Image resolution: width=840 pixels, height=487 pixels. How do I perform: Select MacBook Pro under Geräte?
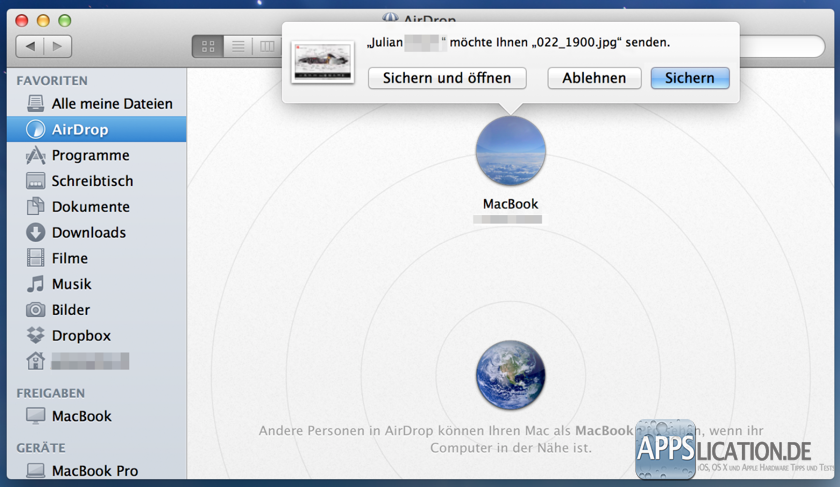[96, 470]
